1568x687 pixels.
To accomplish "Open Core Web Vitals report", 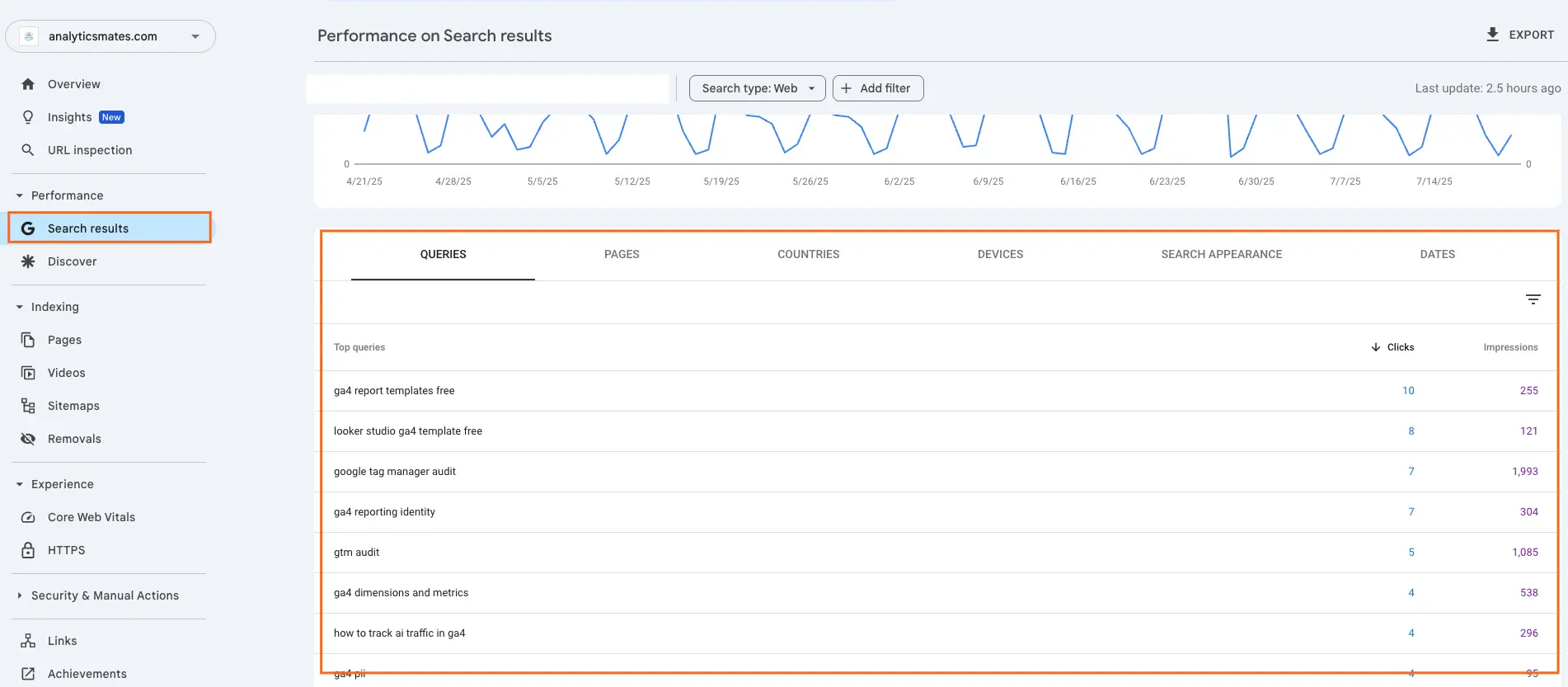I will point(92,517).
